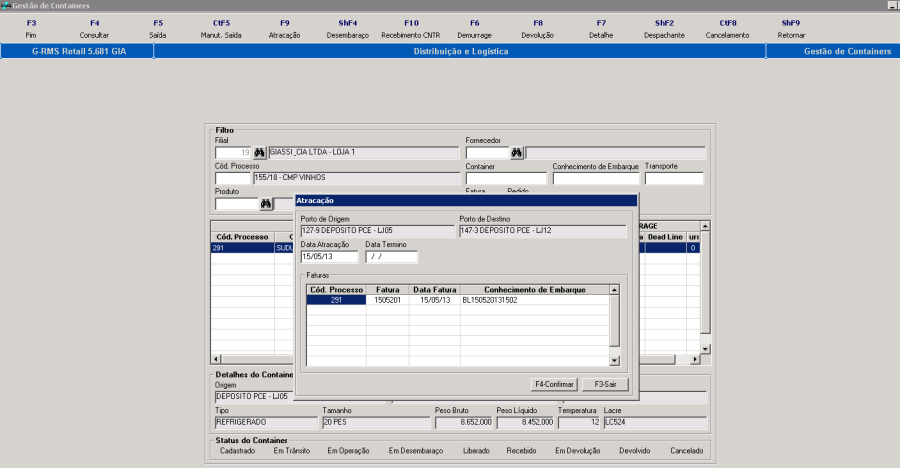This screenshot has width=900, height=468.
Task: Open Produto lookup binoculars icon
Action: 266,204
